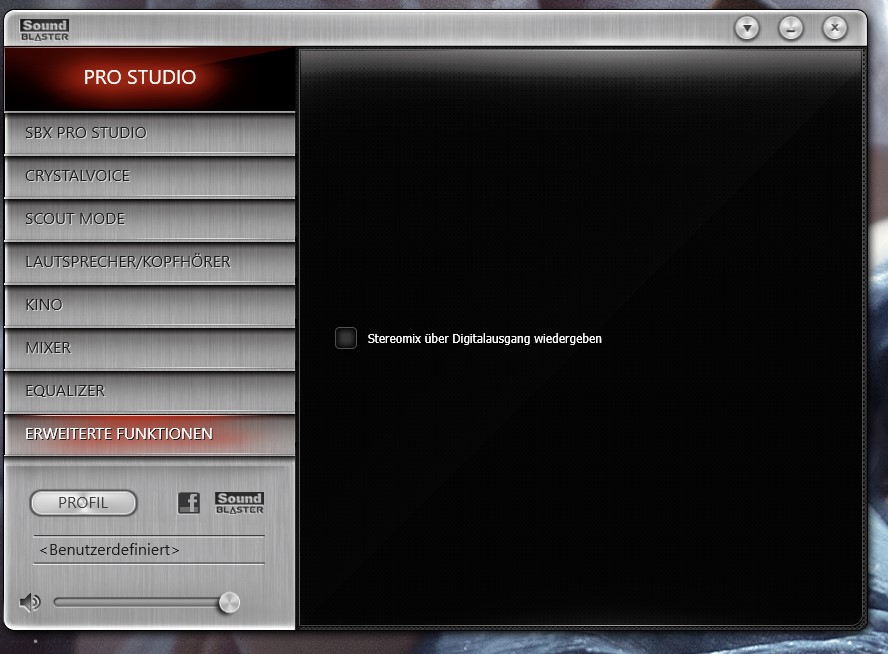Open LAUTSPRECHER/KOPFHÖRER settings
The width and height of the screenshot is (888, 654).
(150, 262)
